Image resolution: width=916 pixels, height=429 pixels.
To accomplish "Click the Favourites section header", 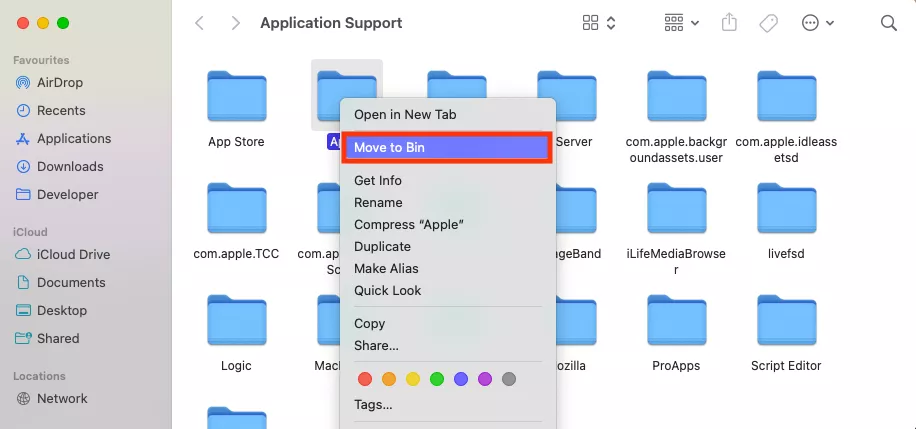I will pyautogui.click(x=41, y=60).
